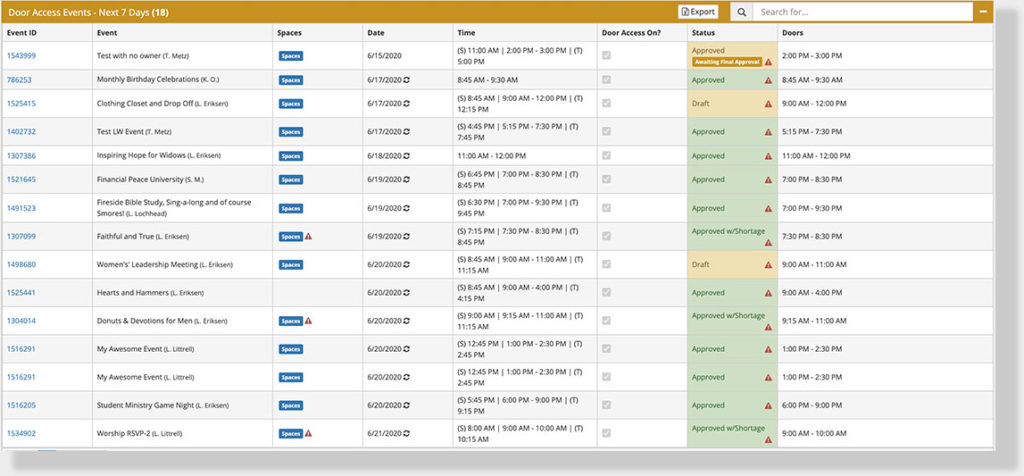The image size is (1024, 476).
Task: Click status warning icon for Faithful and True
Action: (x=769, y=242)
